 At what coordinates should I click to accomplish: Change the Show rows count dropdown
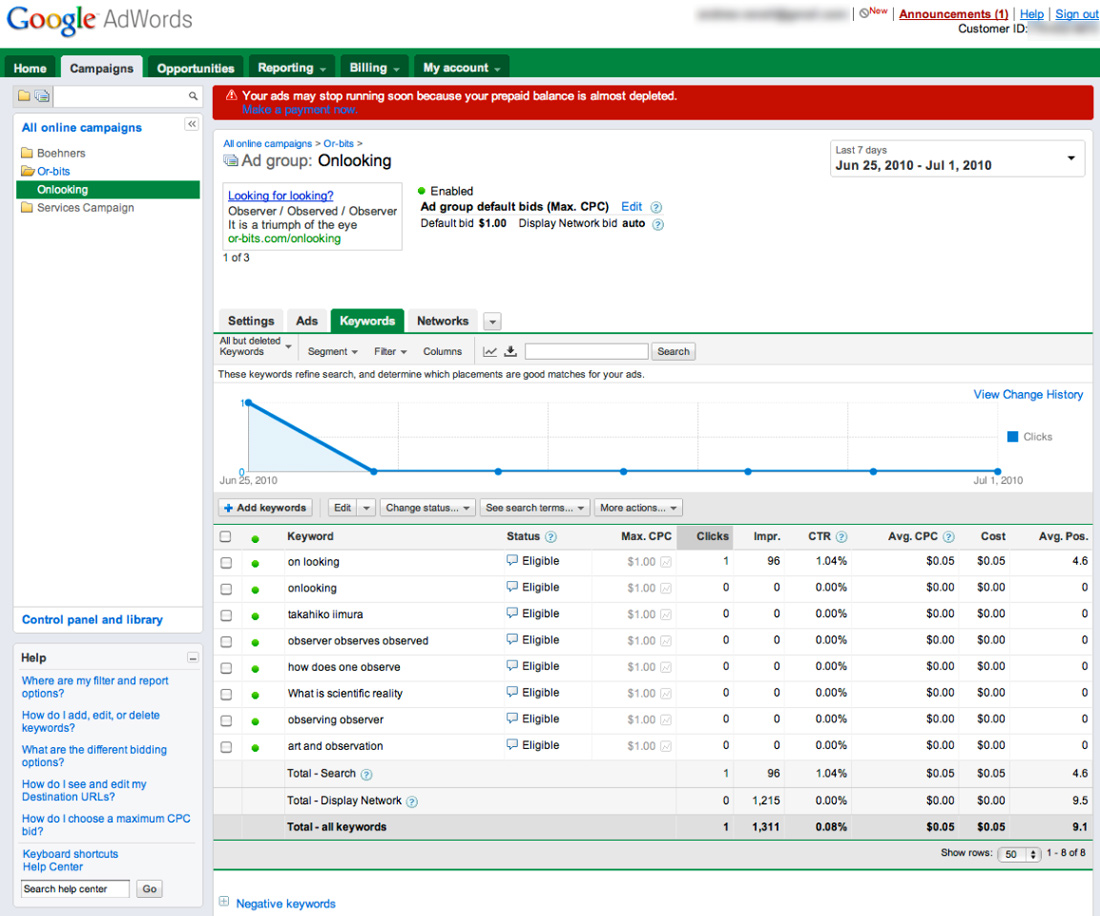(1019, 854)
